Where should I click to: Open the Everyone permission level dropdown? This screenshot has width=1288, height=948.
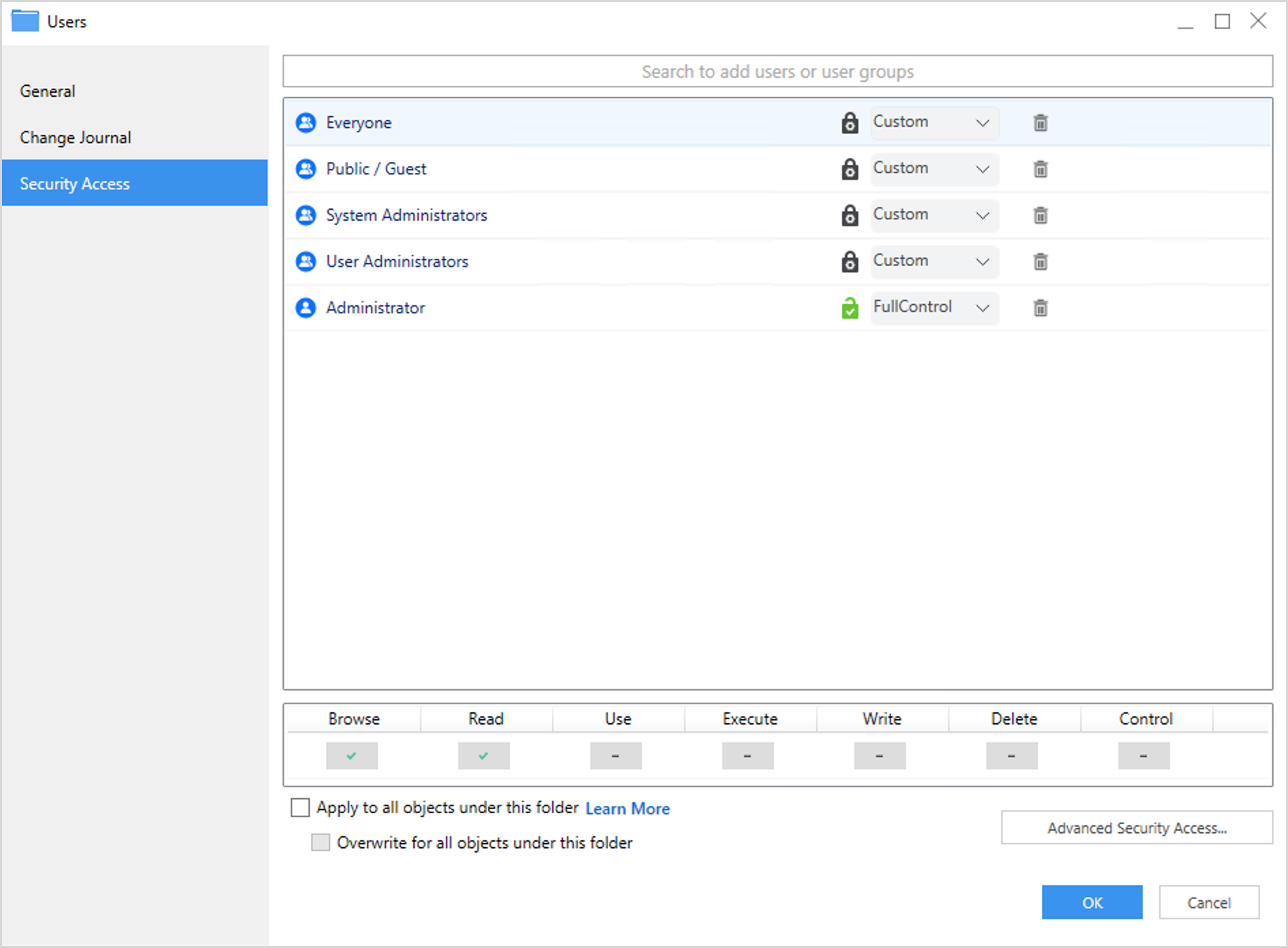pyautogui.click(x=934, y=123)
